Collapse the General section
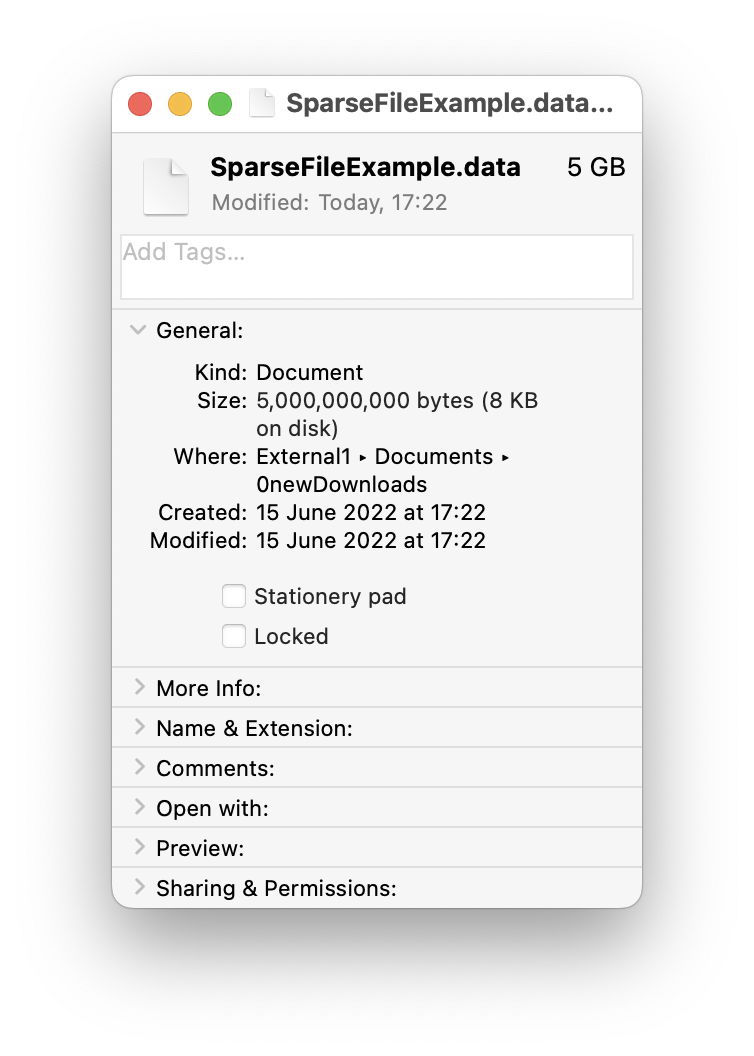754x1056 pixels. point(137,330)
